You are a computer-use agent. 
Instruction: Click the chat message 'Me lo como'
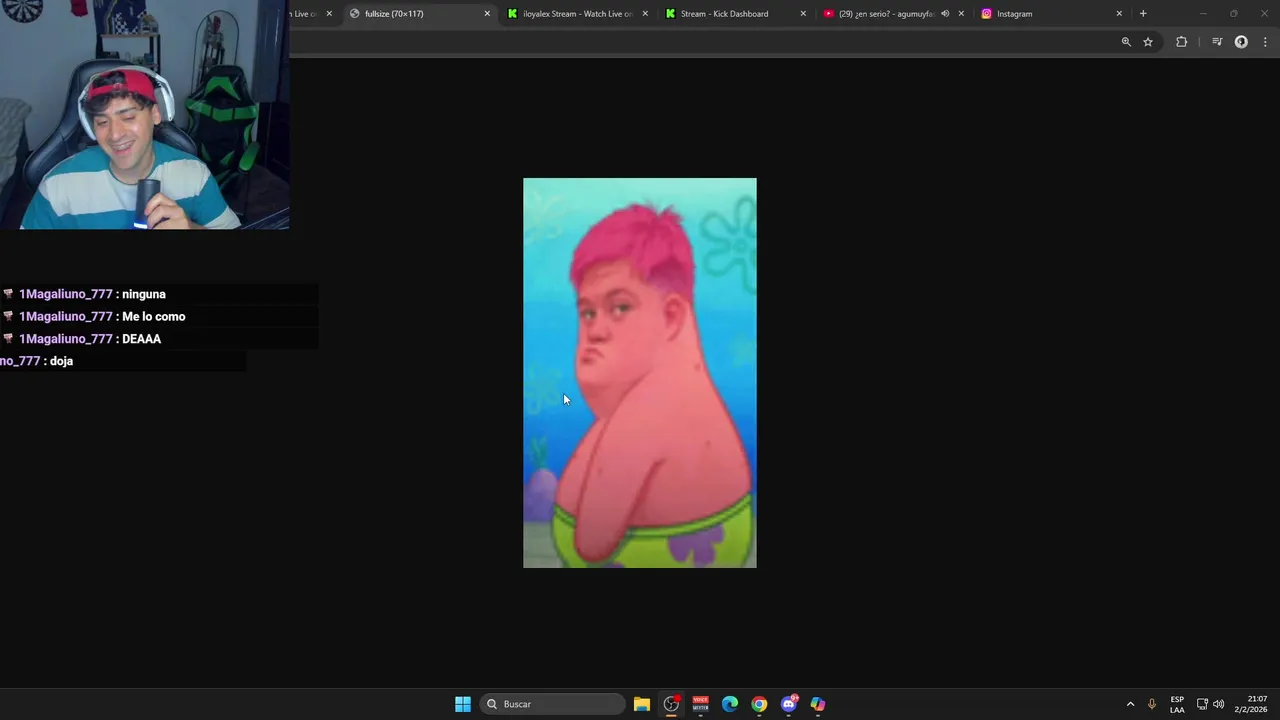(154, 316)
